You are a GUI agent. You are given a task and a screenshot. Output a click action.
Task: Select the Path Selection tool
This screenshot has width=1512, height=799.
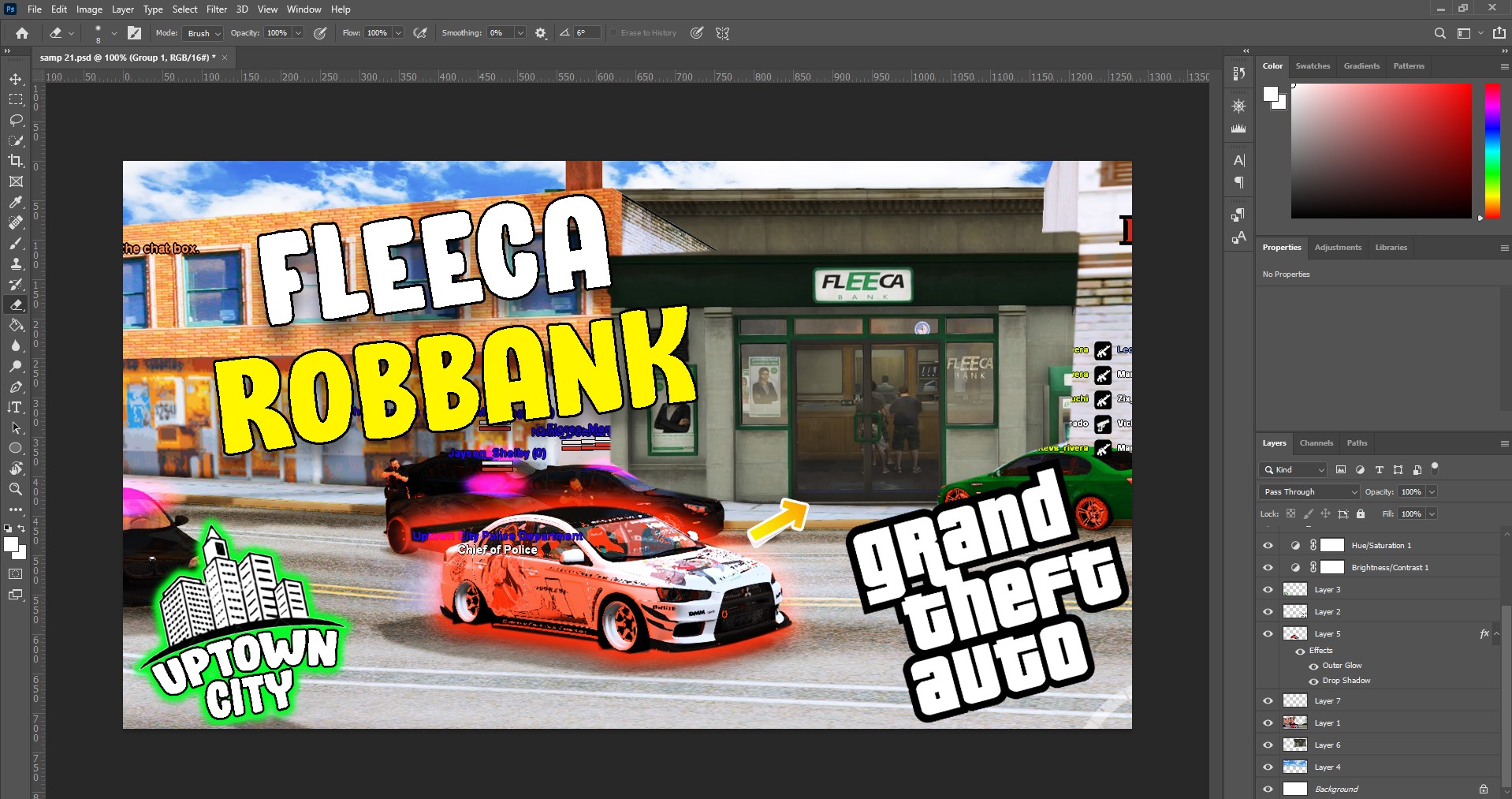click(16, 428)
